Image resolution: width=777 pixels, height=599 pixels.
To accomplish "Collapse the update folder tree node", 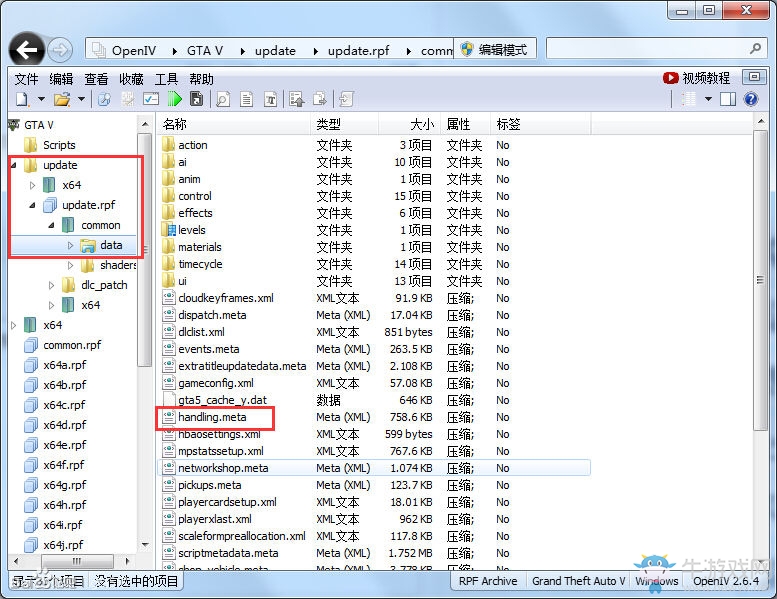I will [x=14, y=165].
